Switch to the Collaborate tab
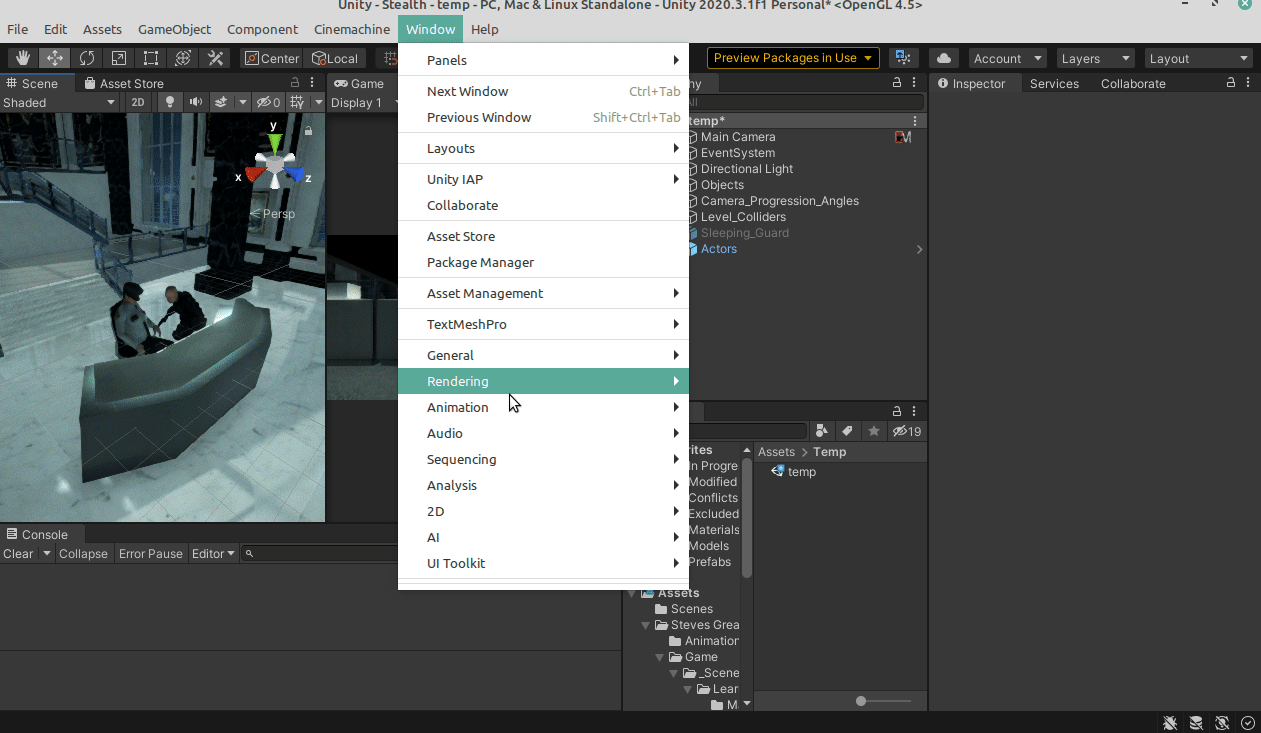This screenshot has height=733, width=1261. 1133,83
